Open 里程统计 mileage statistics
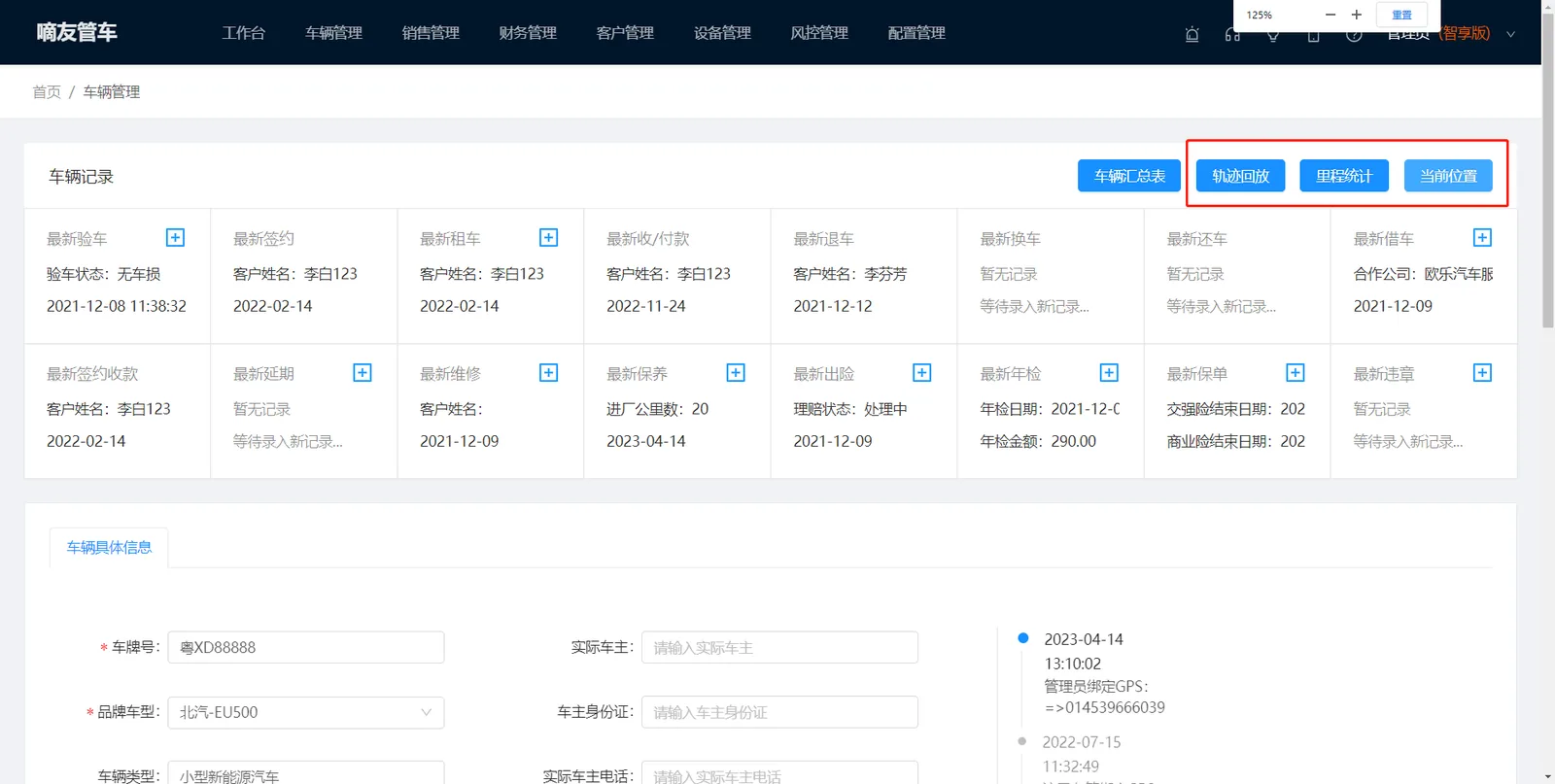 [1344, 176]
